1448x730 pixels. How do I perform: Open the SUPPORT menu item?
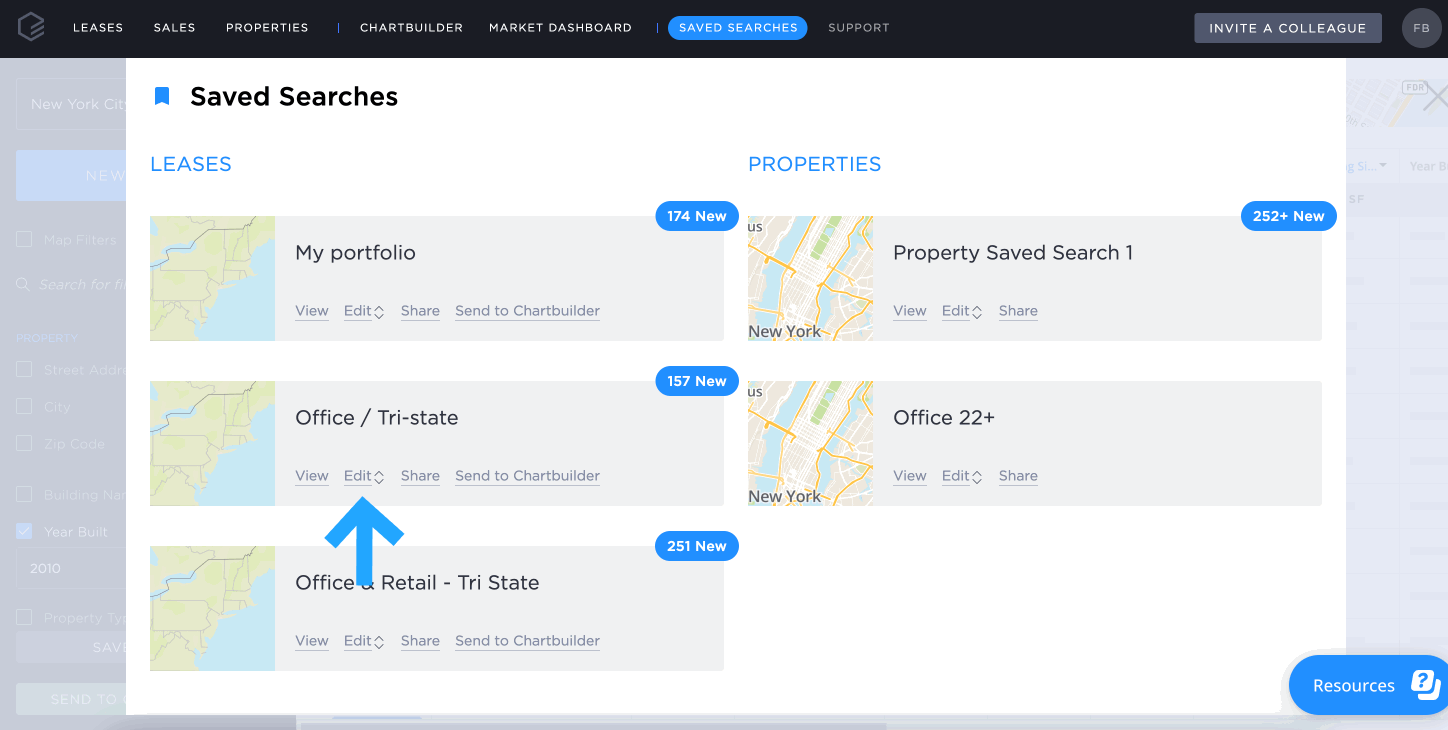859,28
